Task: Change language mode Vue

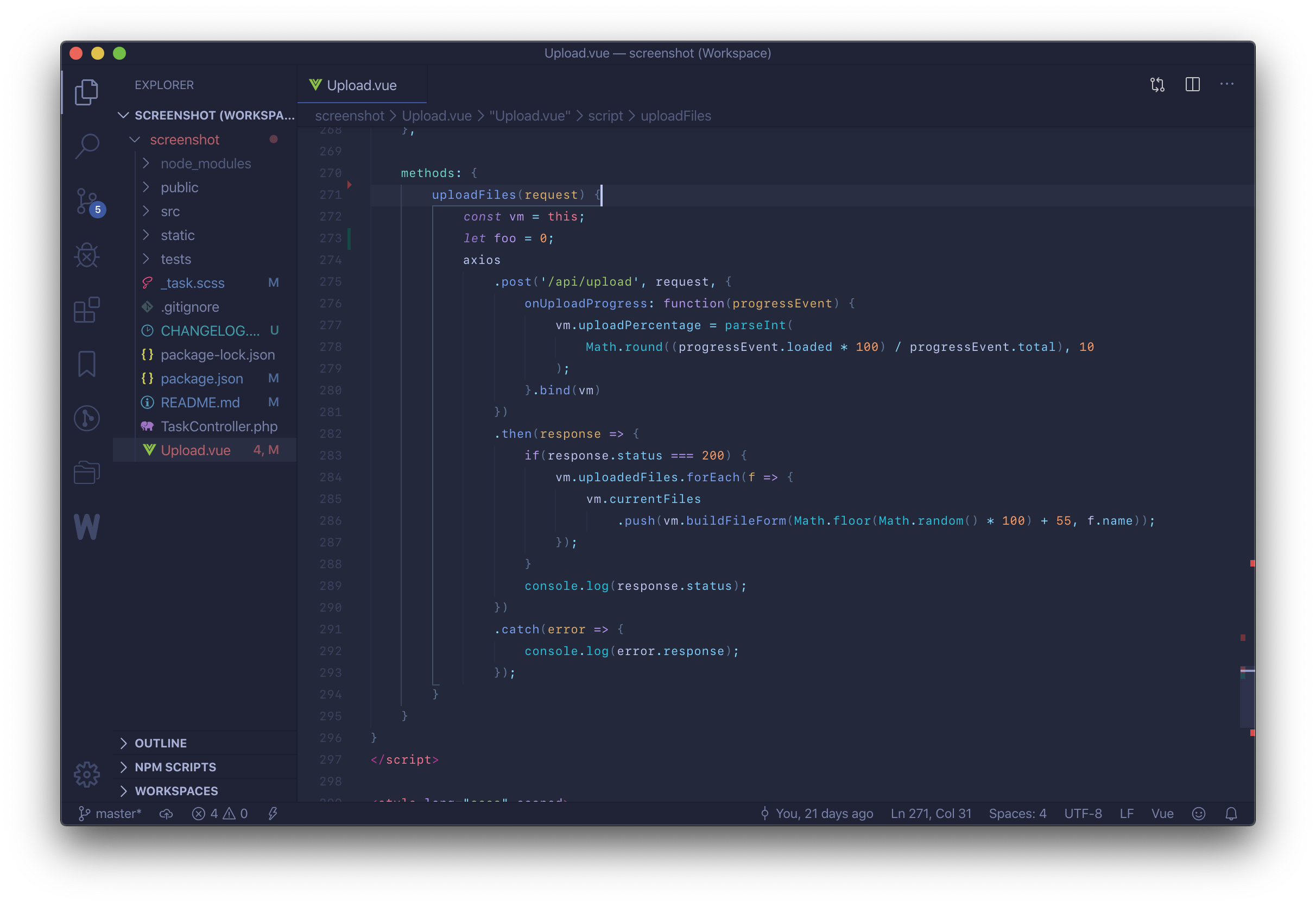Action: point(1162,814)
